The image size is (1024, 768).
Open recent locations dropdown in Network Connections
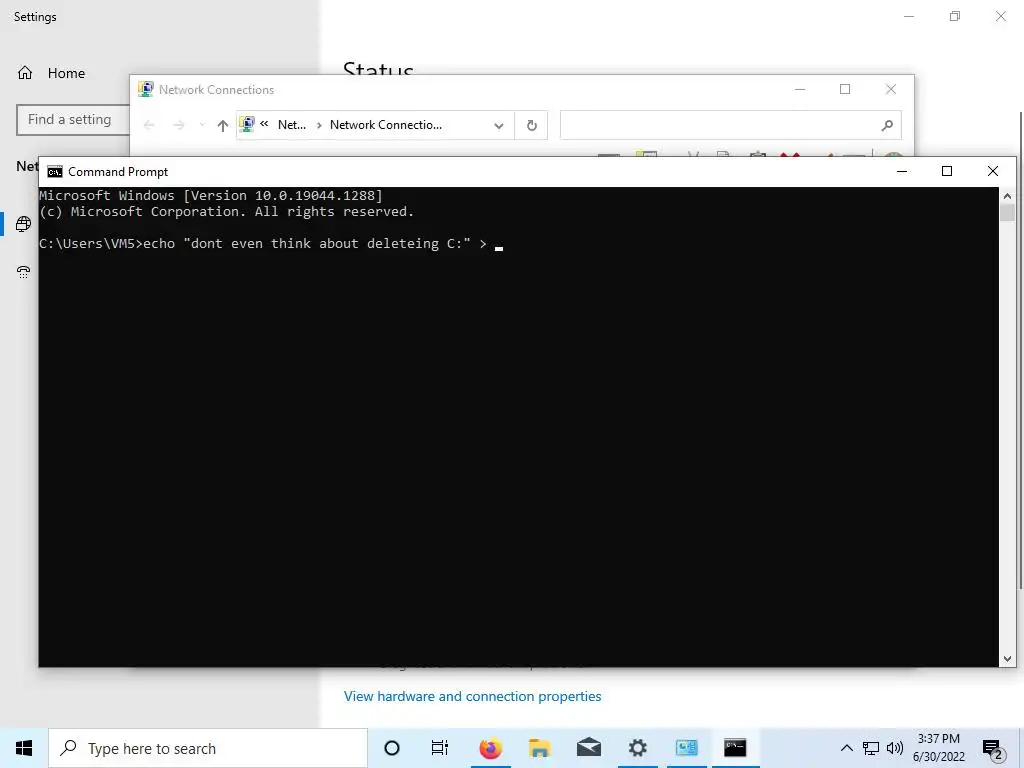pyautogui.click(x=202, y=125)
